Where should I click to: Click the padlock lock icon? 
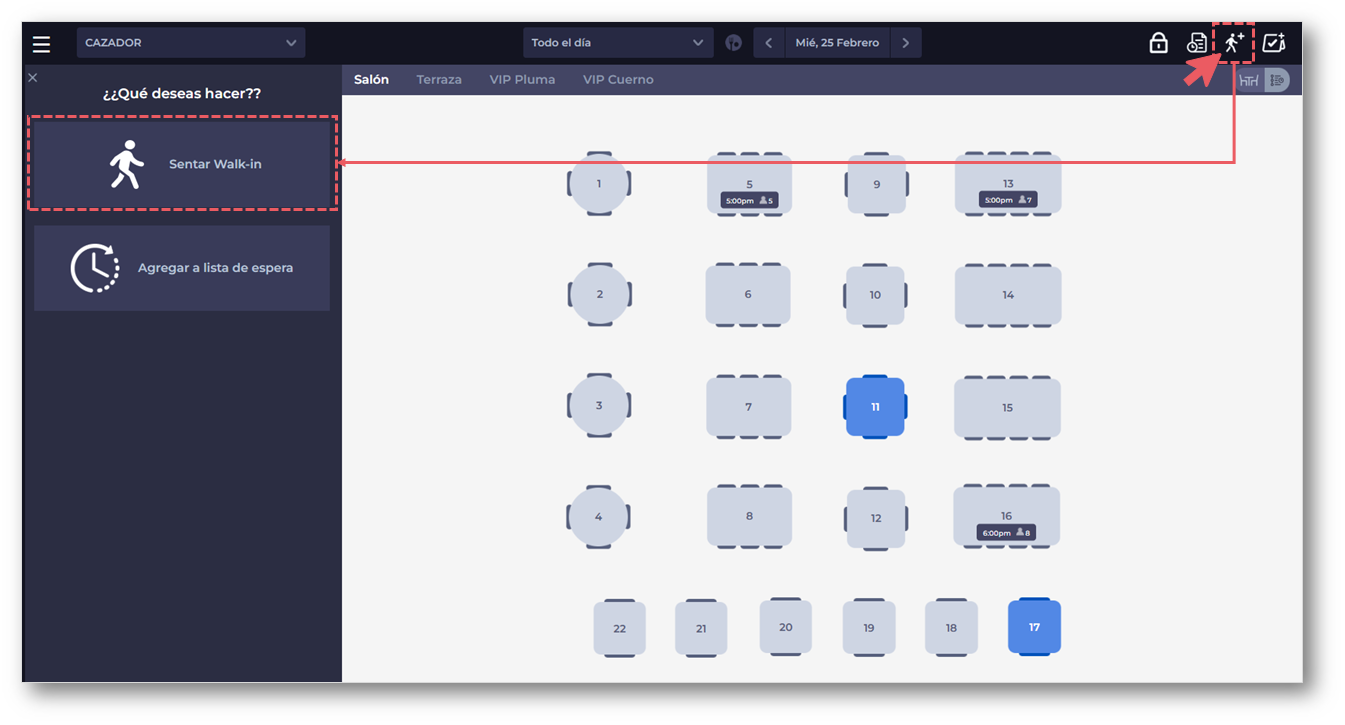coord(1158,43)
